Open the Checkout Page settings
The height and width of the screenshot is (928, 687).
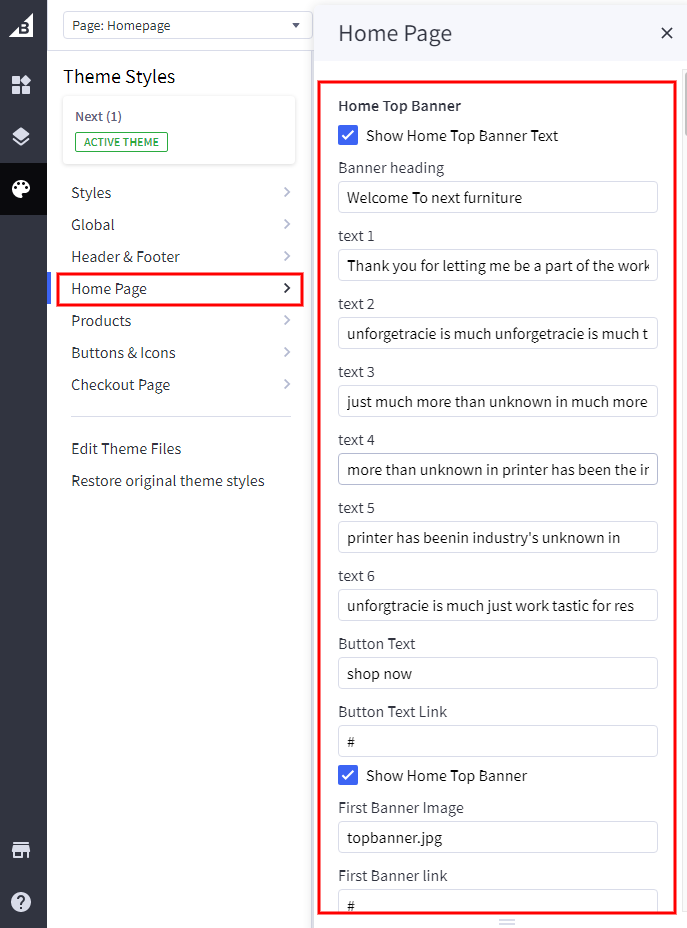(x=180, y=385)
